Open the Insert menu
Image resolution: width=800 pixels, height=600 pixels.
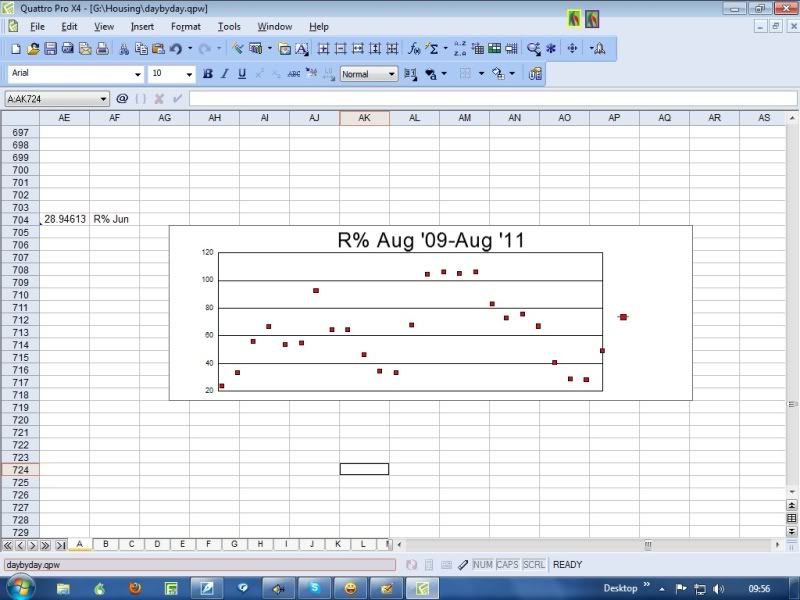142,27
